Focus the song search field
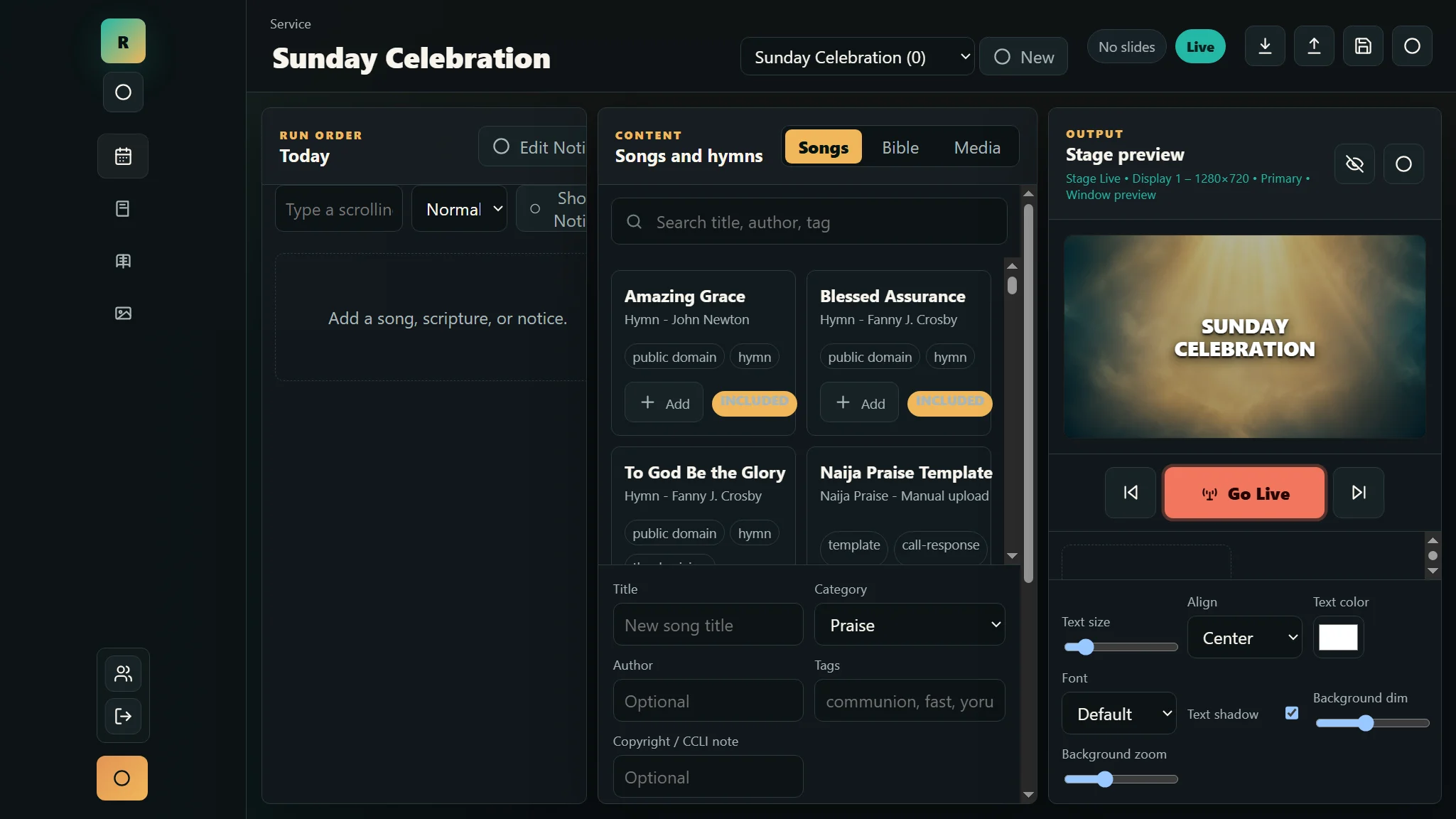This screenshot has height=819, width=1456. 809,222
